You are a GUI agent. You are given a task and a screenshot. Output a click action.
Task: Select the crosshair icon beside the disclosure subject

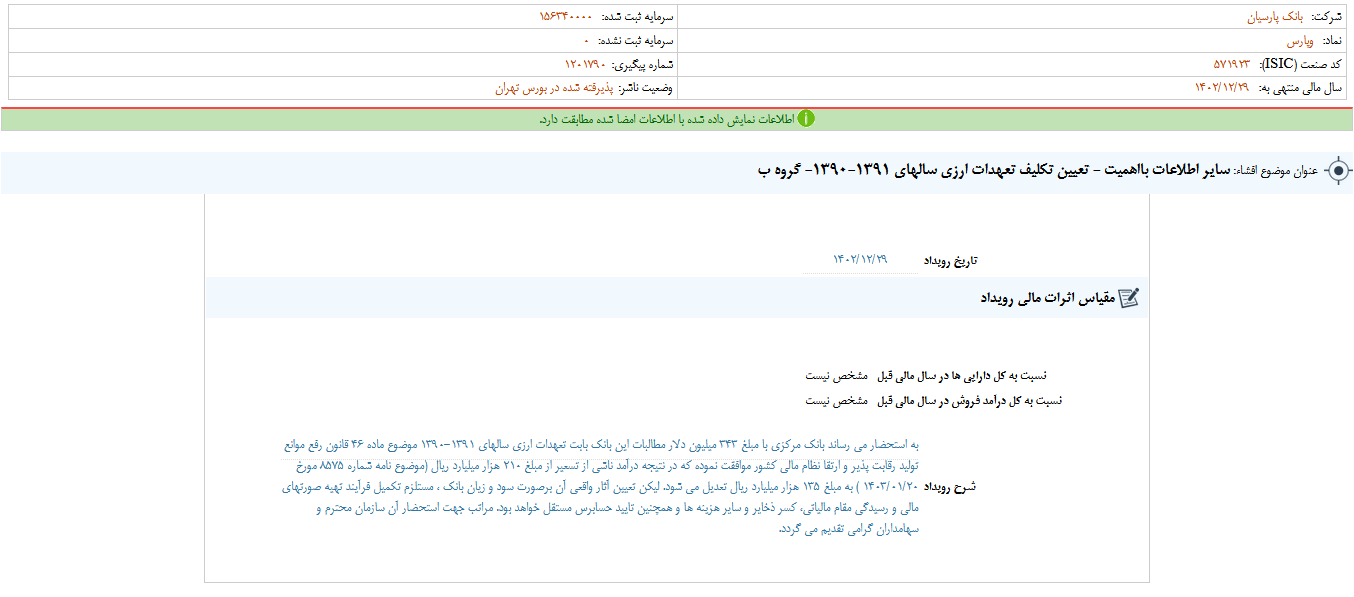tap(1337, 171)
